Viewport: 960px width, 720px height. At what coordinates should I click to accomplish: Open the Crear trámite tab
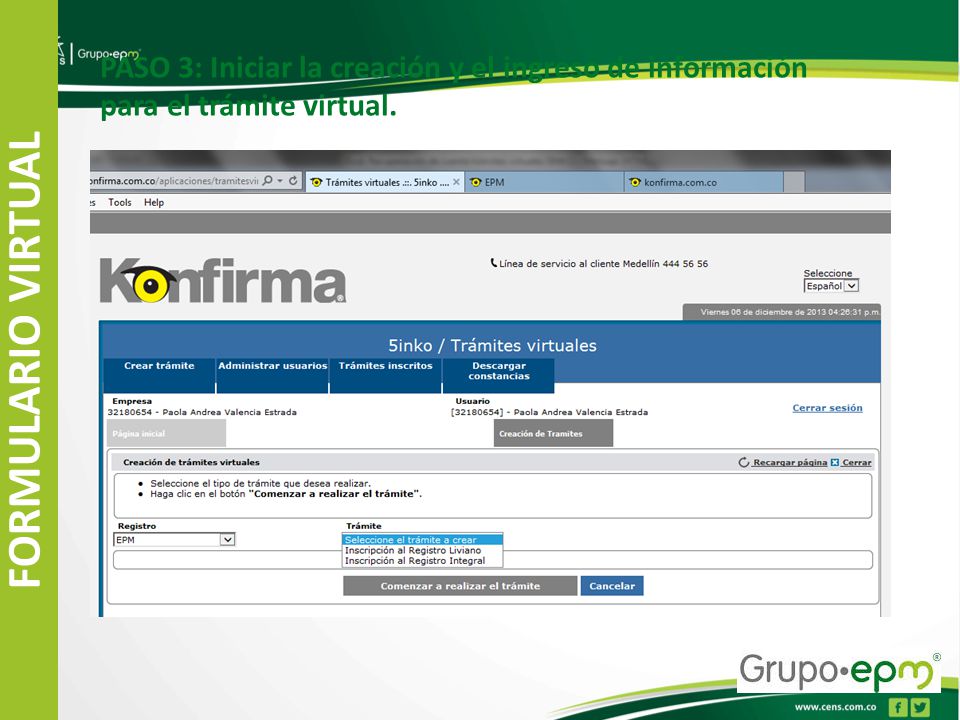(x=159, y=375)
